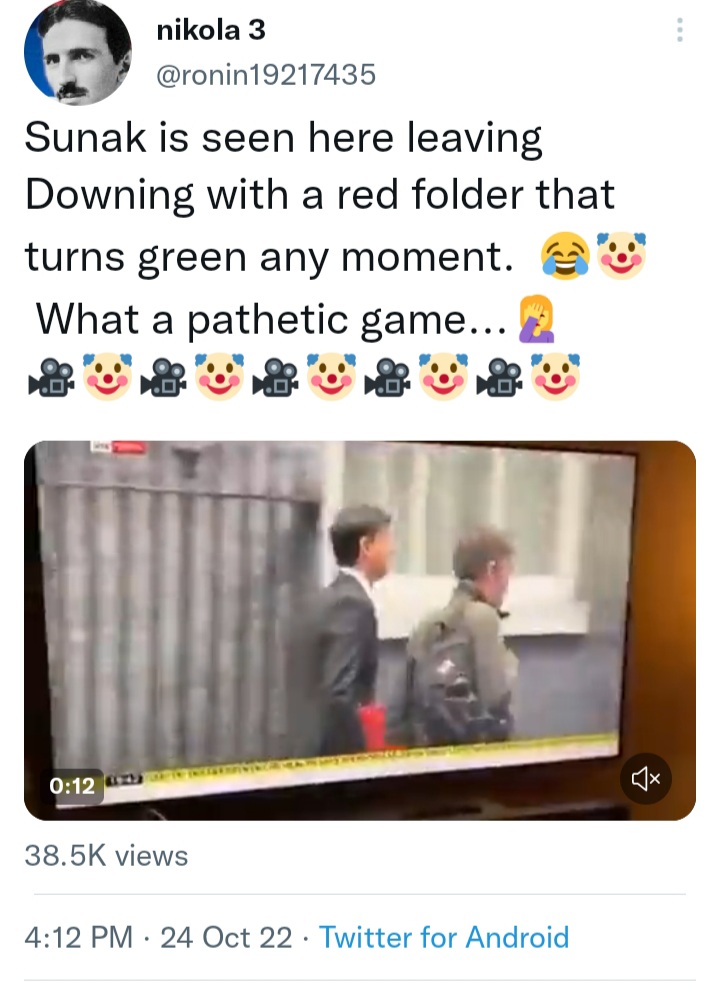The image size is (720, 987).
Task: Click the 24 Oct 22 date
Action: click(x=227, y=937)
